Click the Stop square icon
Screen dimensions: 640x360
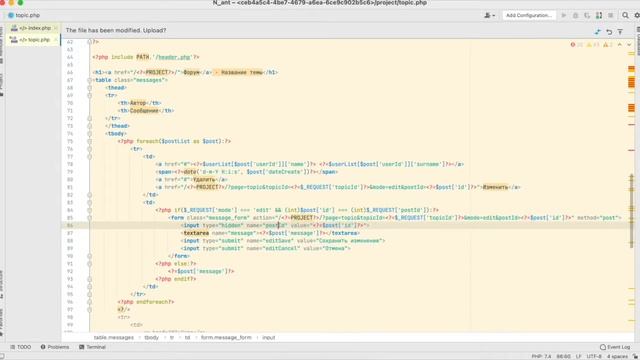(x=611, y=15)
